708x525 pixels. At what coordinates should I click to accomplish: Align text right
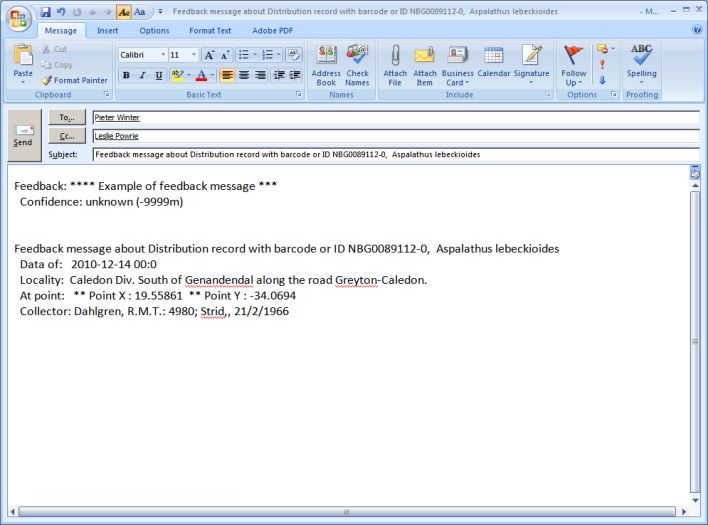[260, 75]
